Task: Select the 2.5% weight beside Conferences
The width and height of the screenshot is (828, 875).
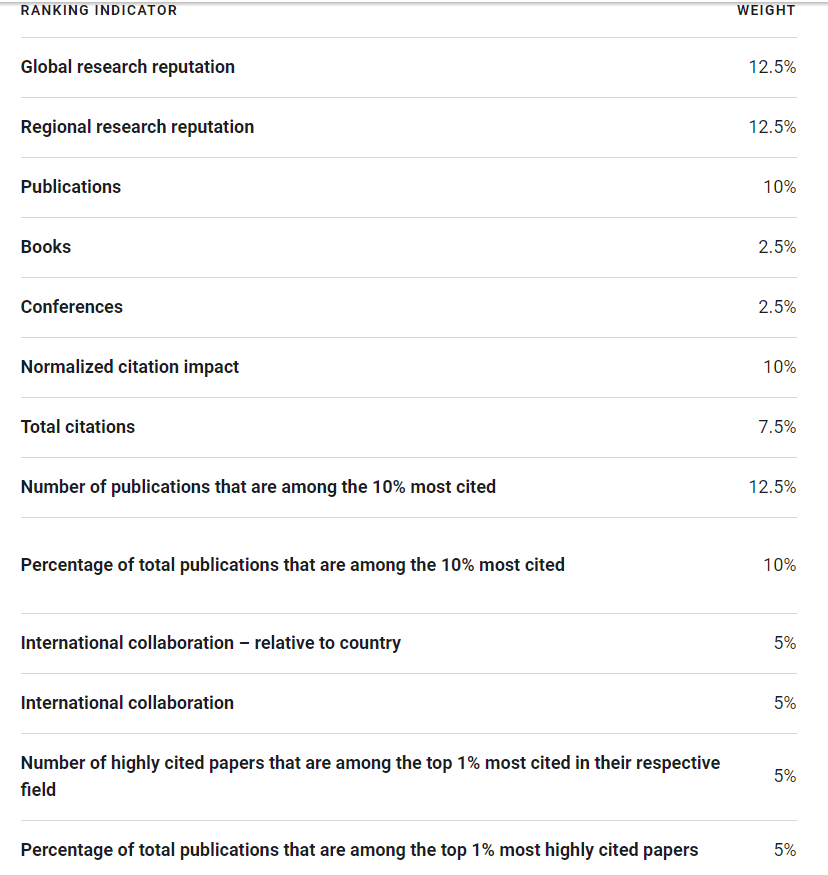Action: pyautogui.click(x=777, y=307)
